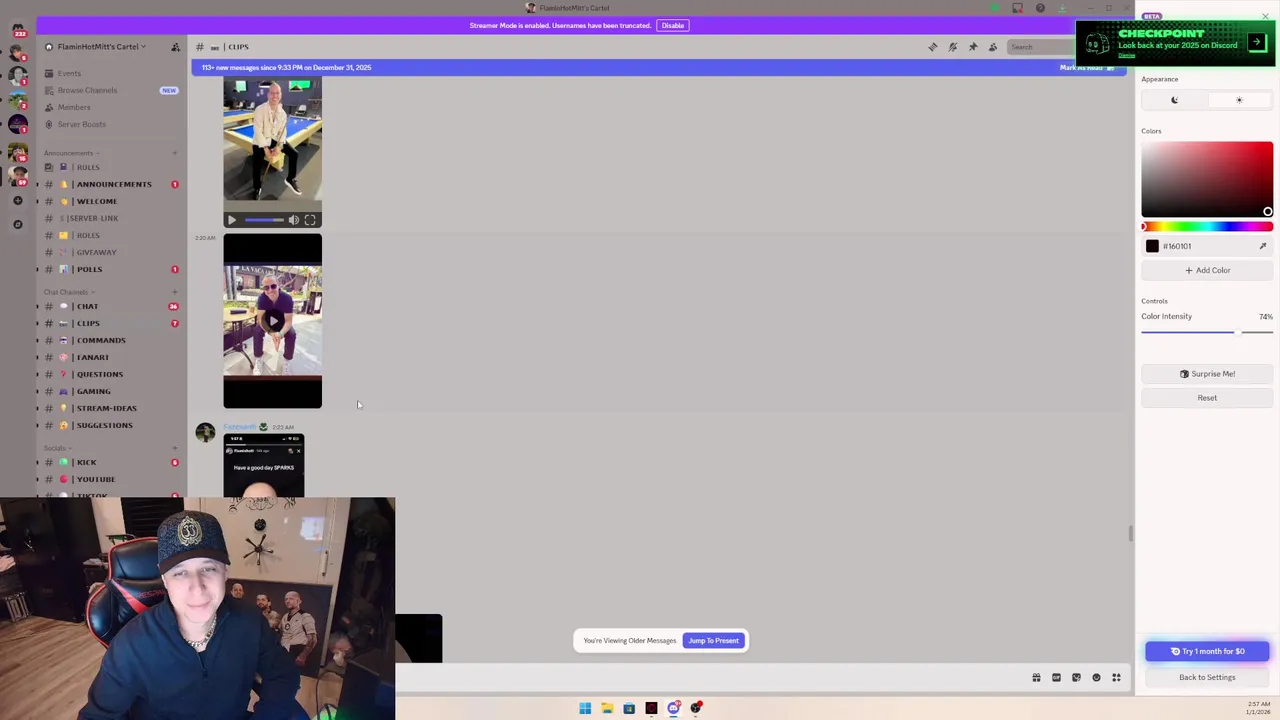This screenshot has height=720, width=1280.
Task: Click the Discover servers compass icon
Action: click(x=17, y=225)
